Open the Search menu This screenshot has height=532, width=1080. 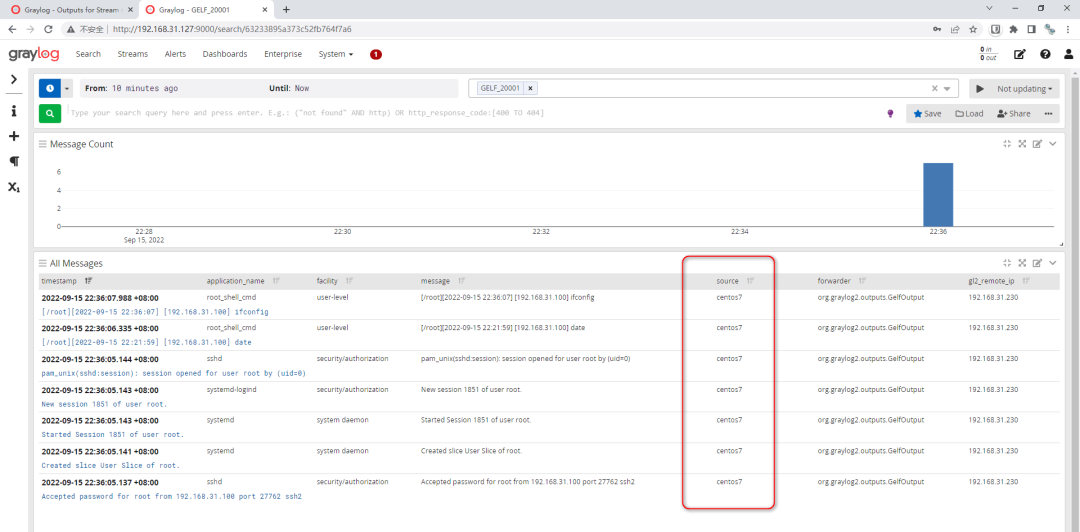pos(88,54)
